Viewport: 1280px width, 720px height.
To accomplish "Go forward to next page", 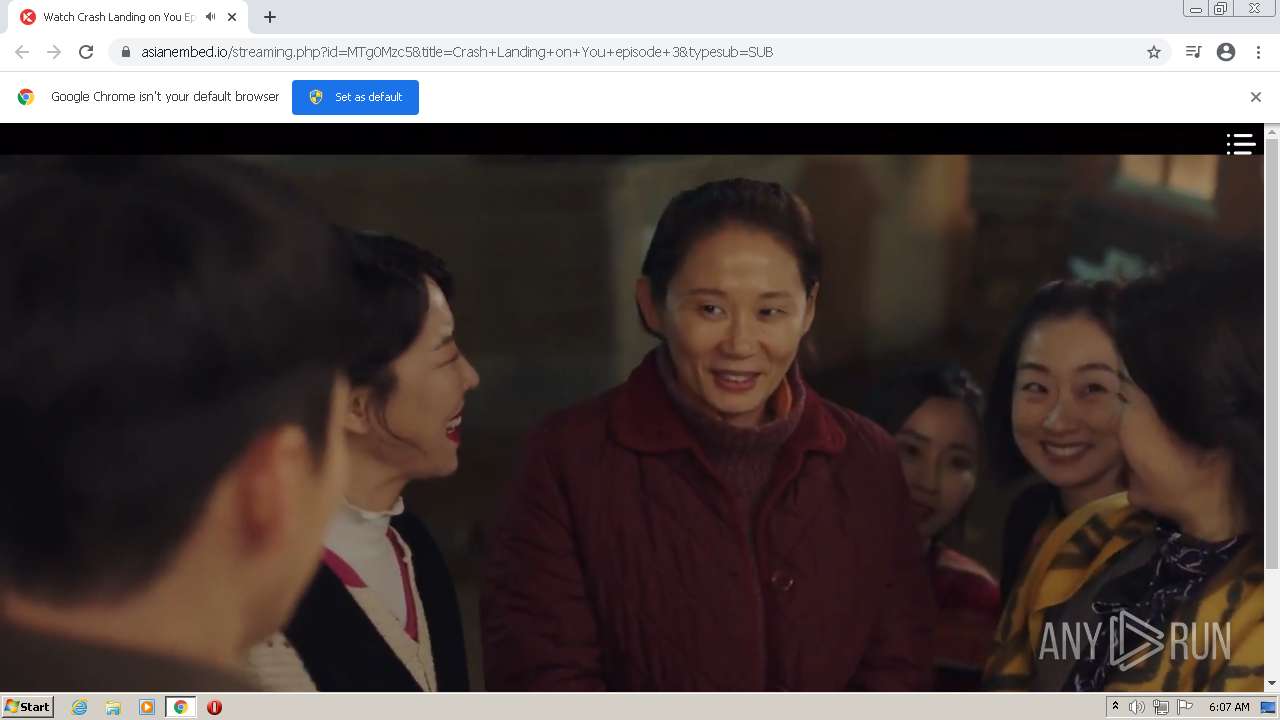I will click(54, 52).
